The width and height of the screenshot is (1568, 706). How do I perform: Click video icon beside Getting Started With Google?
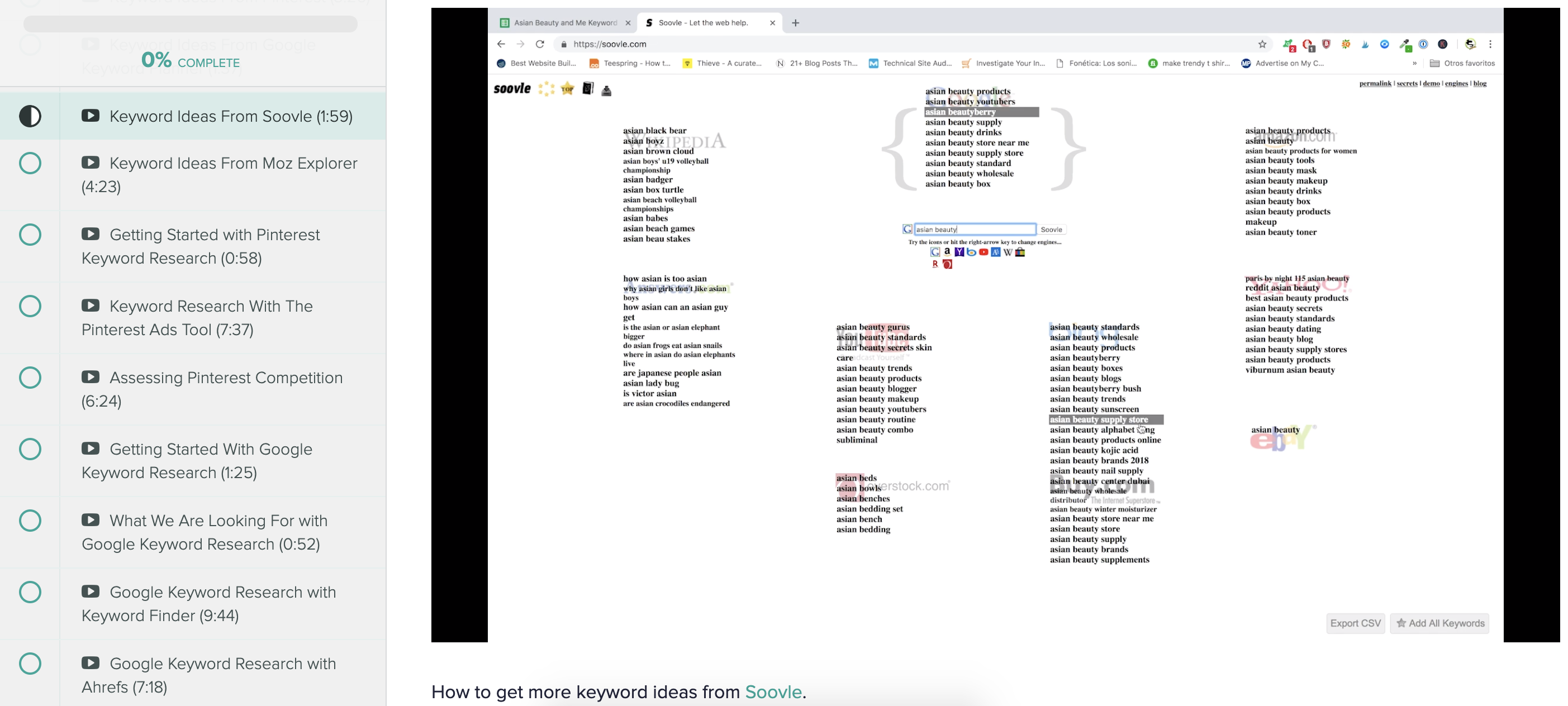point(91,449)
